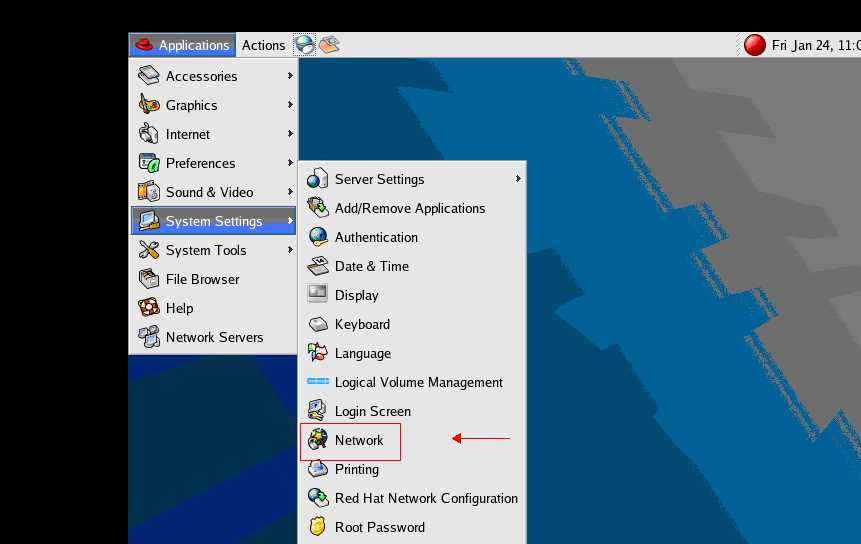Screen dimensions: 861x544
Task: Click the Display monitor icon
Action: click(x=317, y=295)
